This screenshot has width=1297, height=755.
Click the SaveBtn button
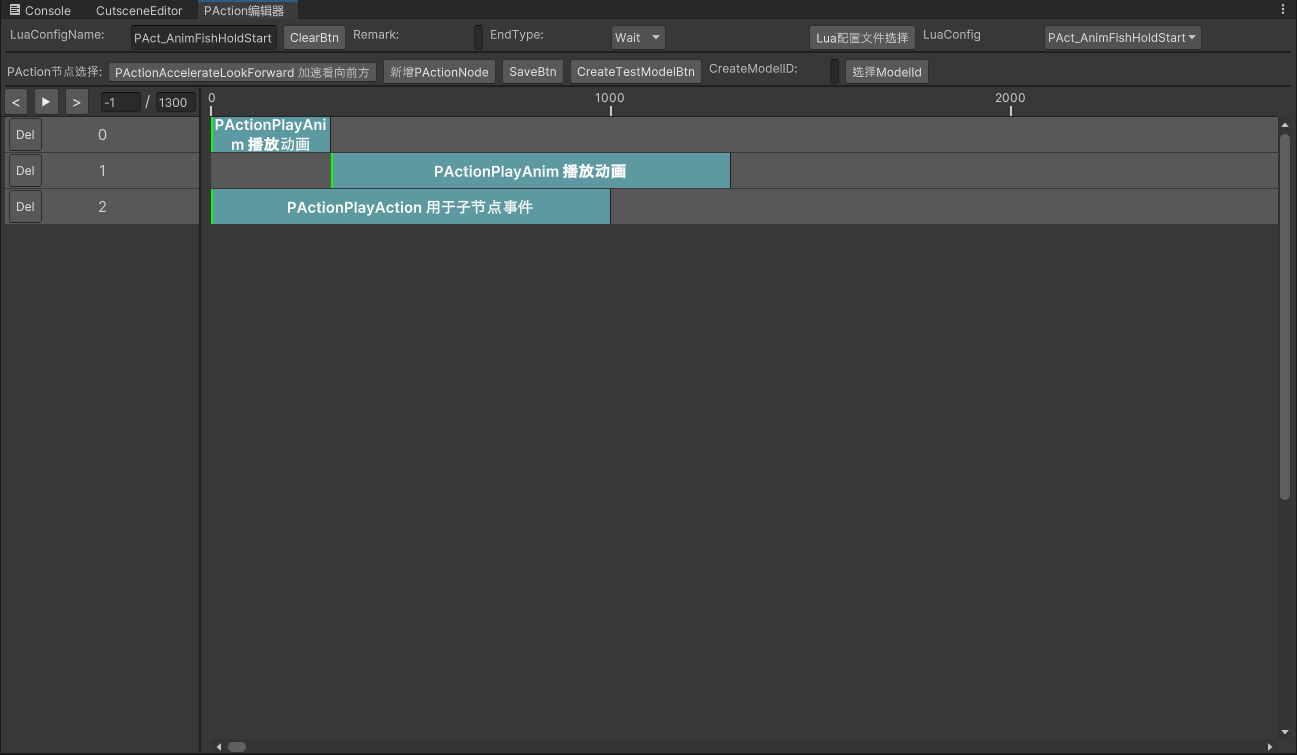(532, 72)
